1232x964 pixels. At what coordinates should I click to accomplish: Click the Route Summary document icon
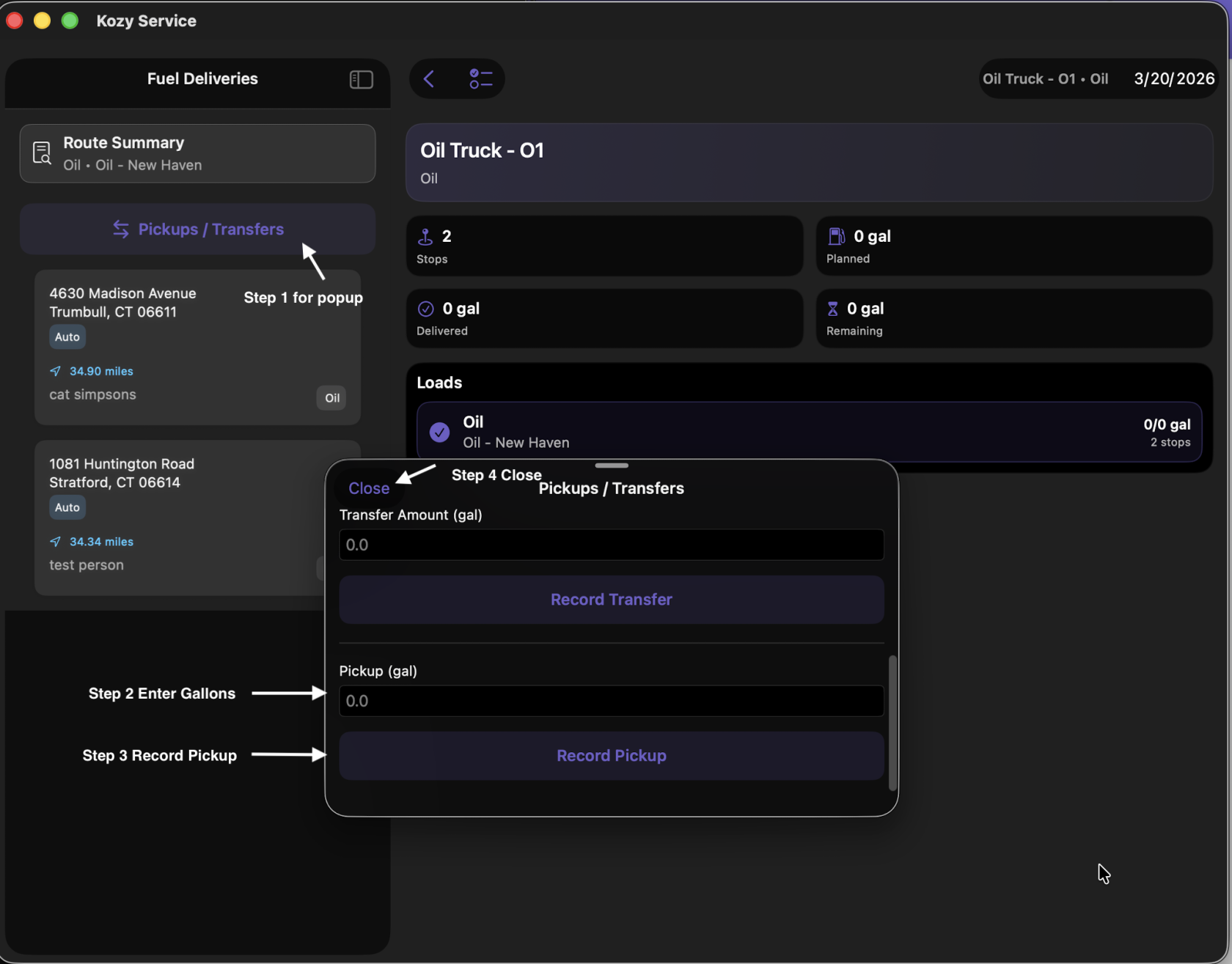42,153
